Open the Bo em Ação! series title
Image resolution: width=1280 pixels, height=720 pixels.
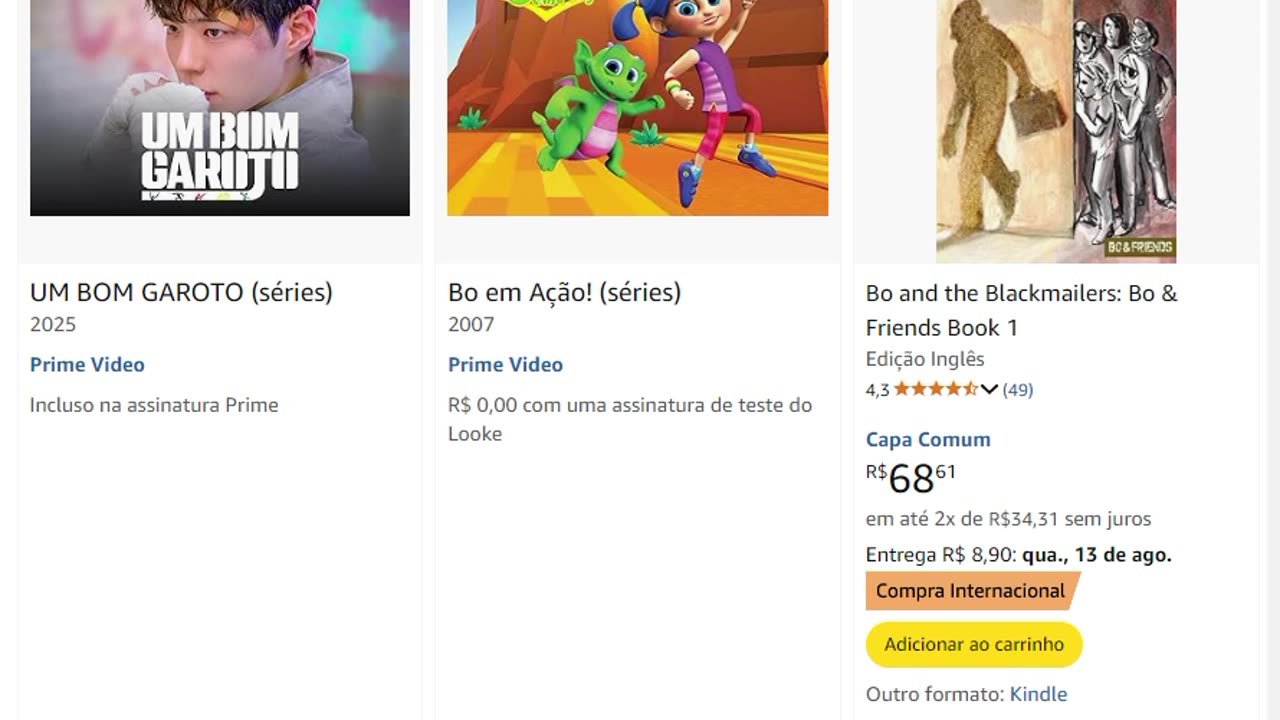(564, 292)
